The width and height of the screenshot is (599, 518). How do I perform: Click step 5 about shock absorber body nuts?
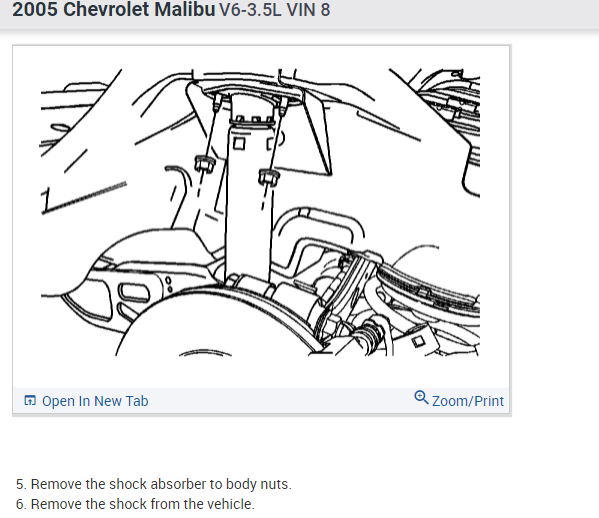[x=154, y=484]
